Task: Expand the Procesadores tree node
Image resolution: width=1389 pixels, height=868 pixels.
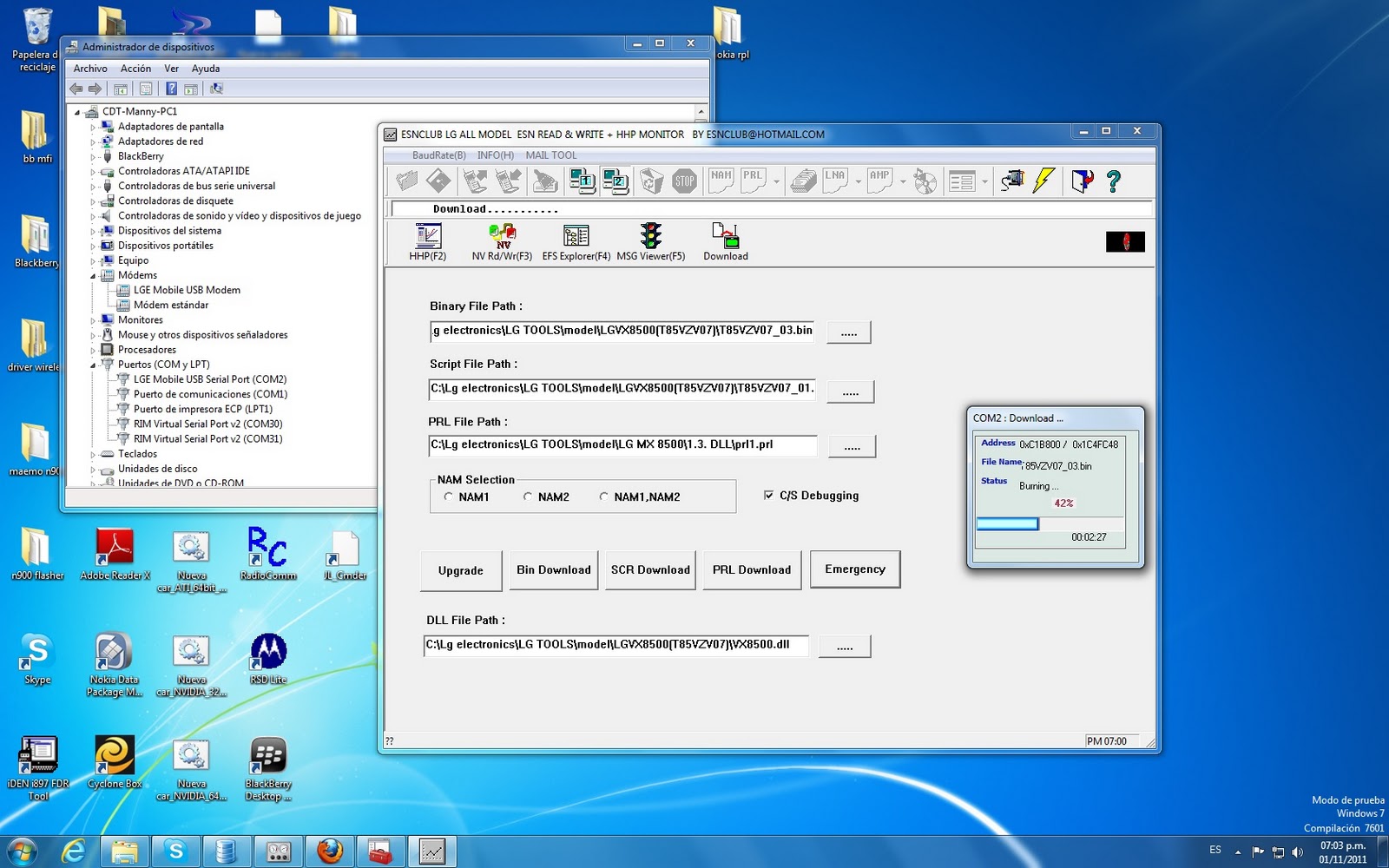Action: (93, 351)
